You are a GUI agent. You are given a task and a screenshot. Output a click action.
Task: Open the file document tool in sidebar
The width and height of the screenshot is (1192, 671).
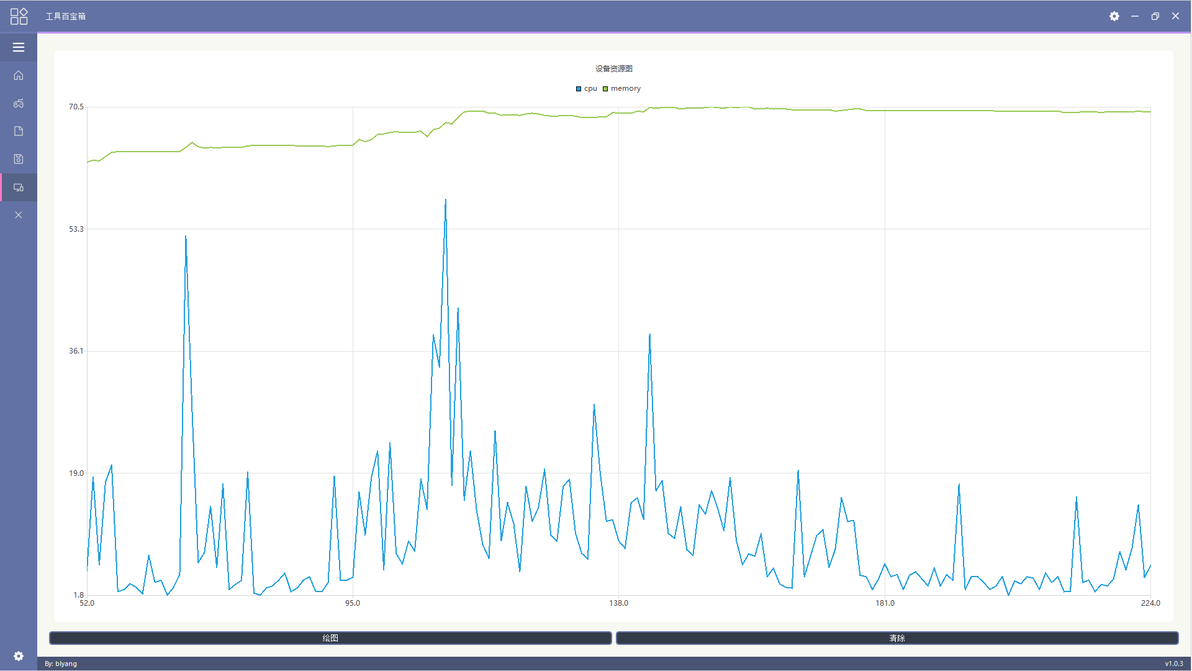tap(18, 131)
